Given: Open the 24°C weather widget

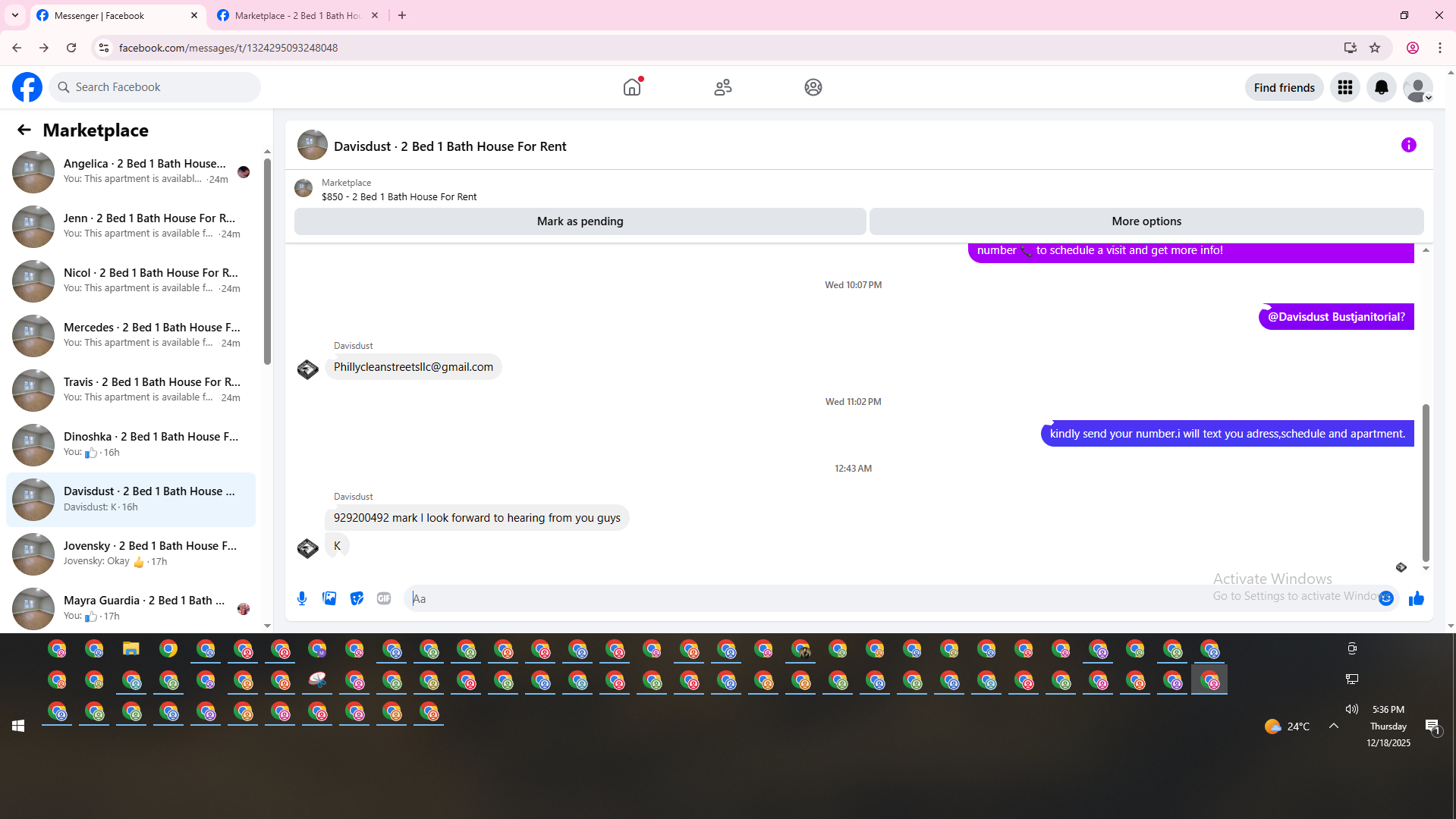Looking at the screenshot, I should coord(1288,726).
